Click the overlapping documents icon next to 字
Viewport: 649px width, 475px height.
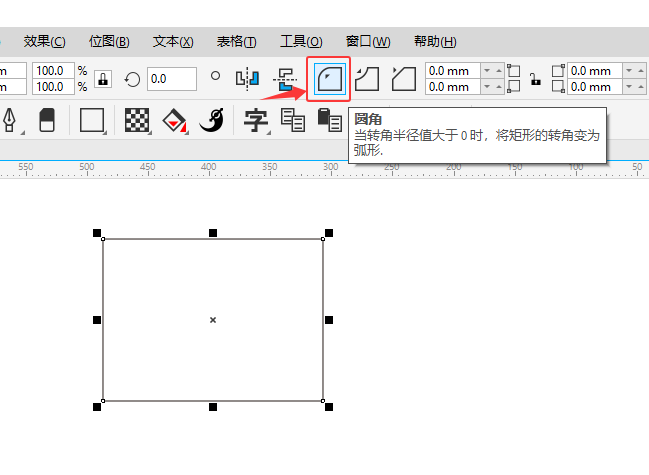pyautogui.click(x=293, y=120)
